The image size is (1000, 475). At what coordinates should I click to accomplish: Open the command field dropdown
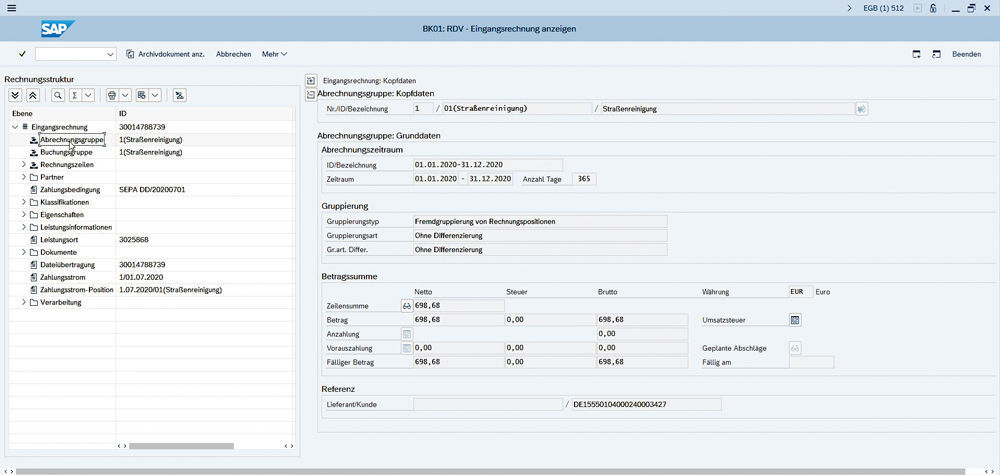coord(110,54)
